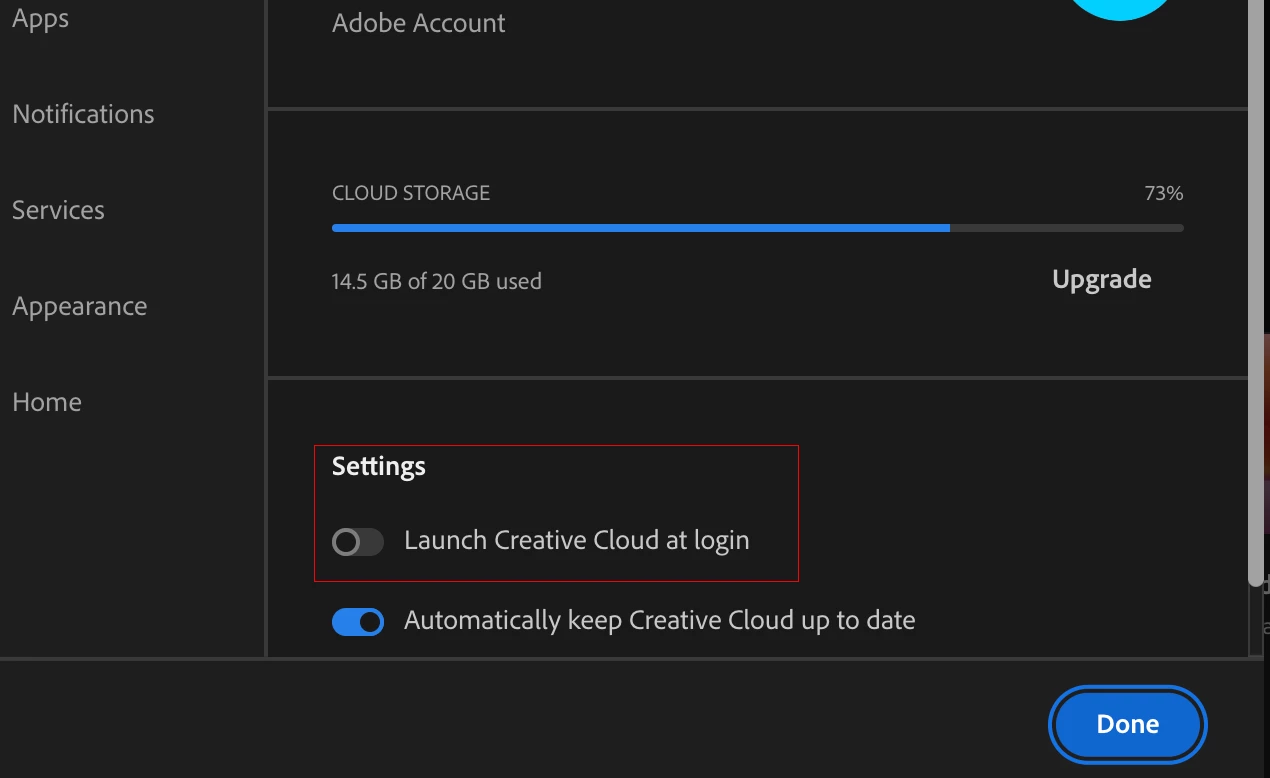Select the Services sidebar item

pos(58,210)
